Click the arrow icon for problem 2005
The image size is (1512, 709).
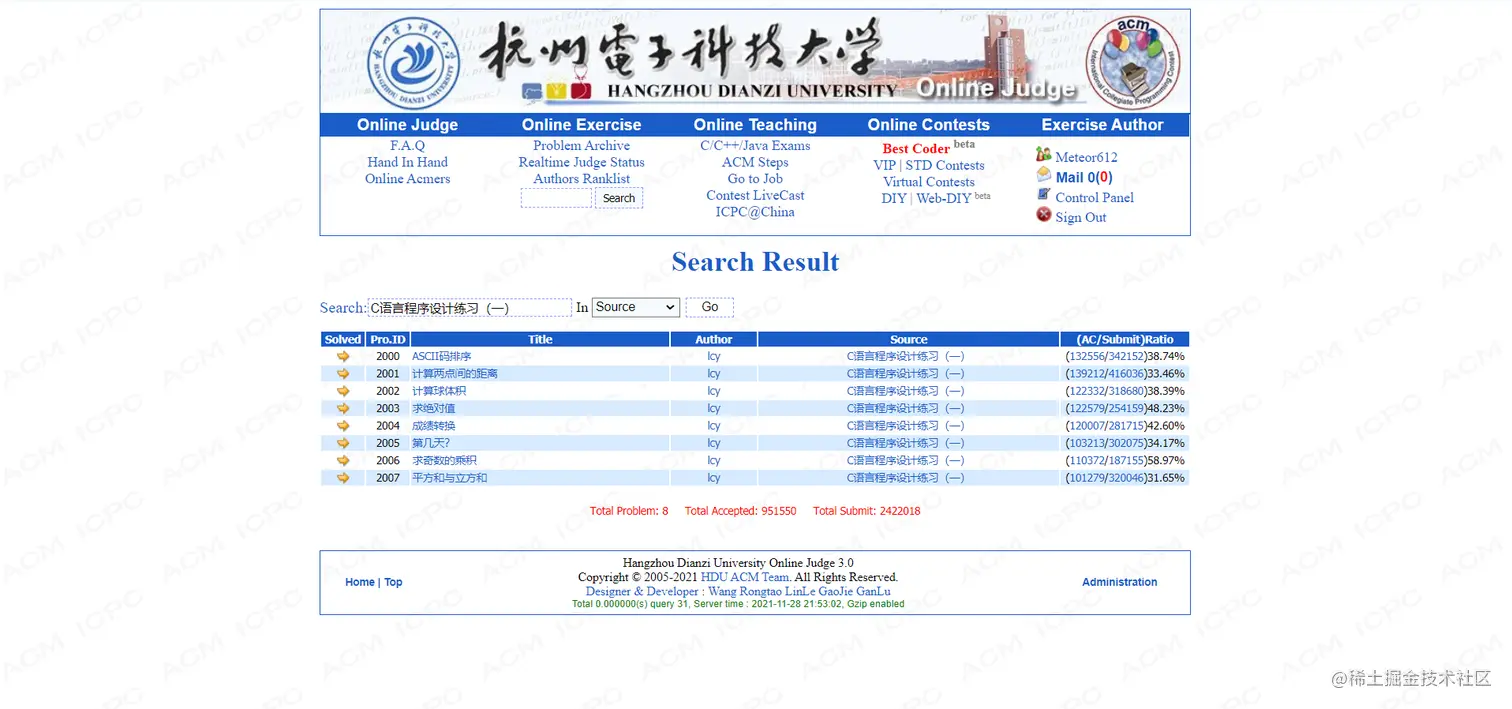click(343, 443)
